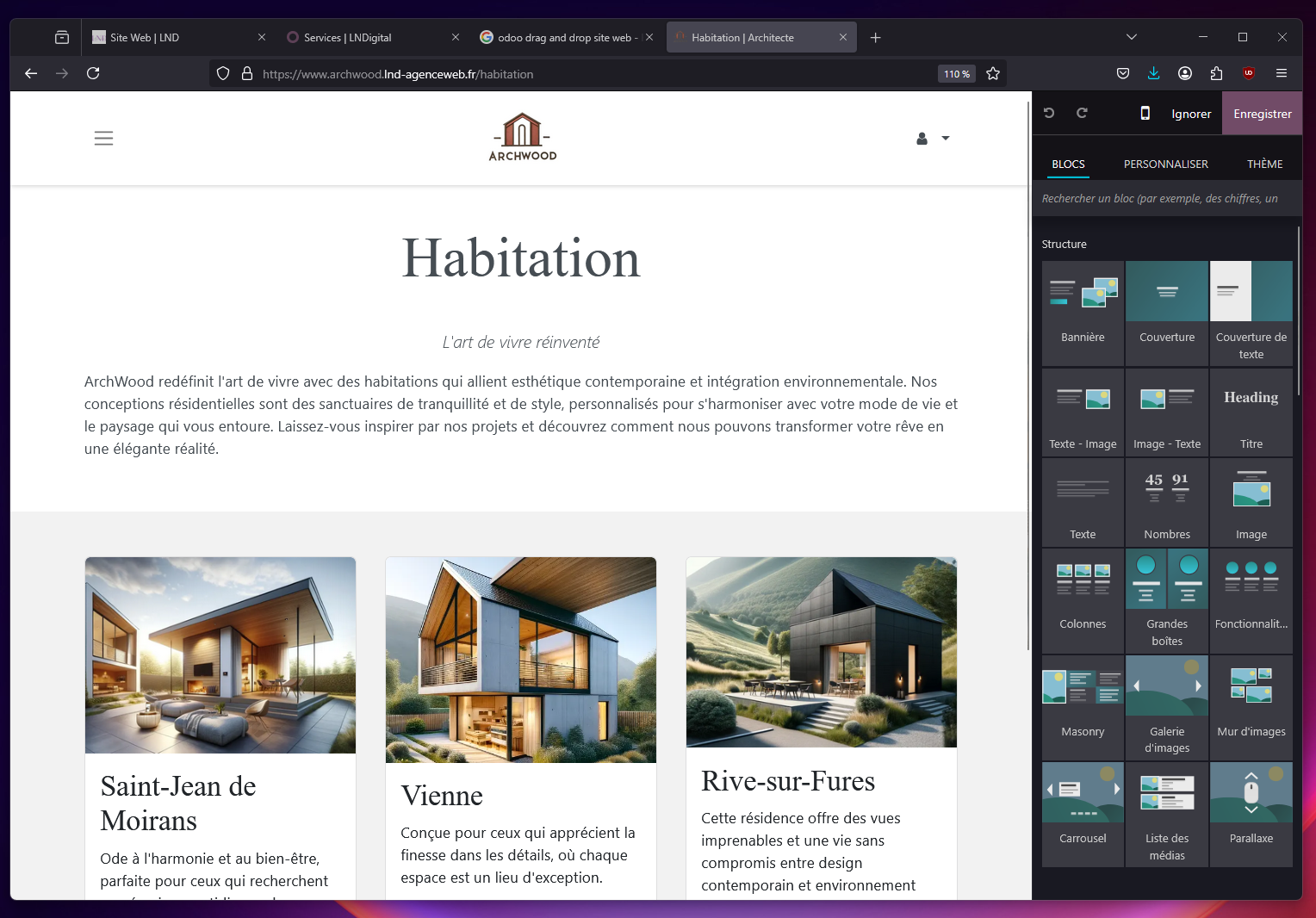
Task: Click the Ignorer button
Action: (x=1191, y=114)
